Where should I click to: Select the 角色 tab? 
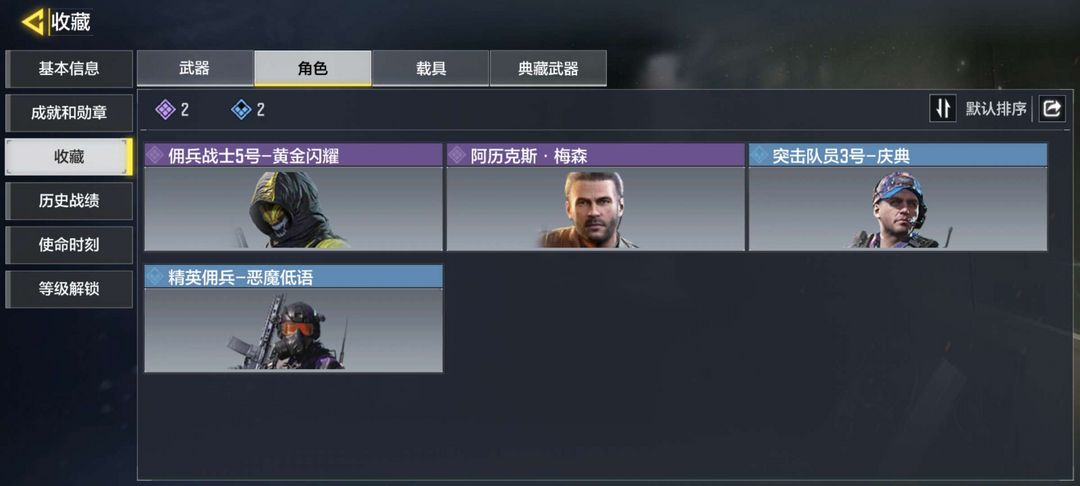point(313,68)
